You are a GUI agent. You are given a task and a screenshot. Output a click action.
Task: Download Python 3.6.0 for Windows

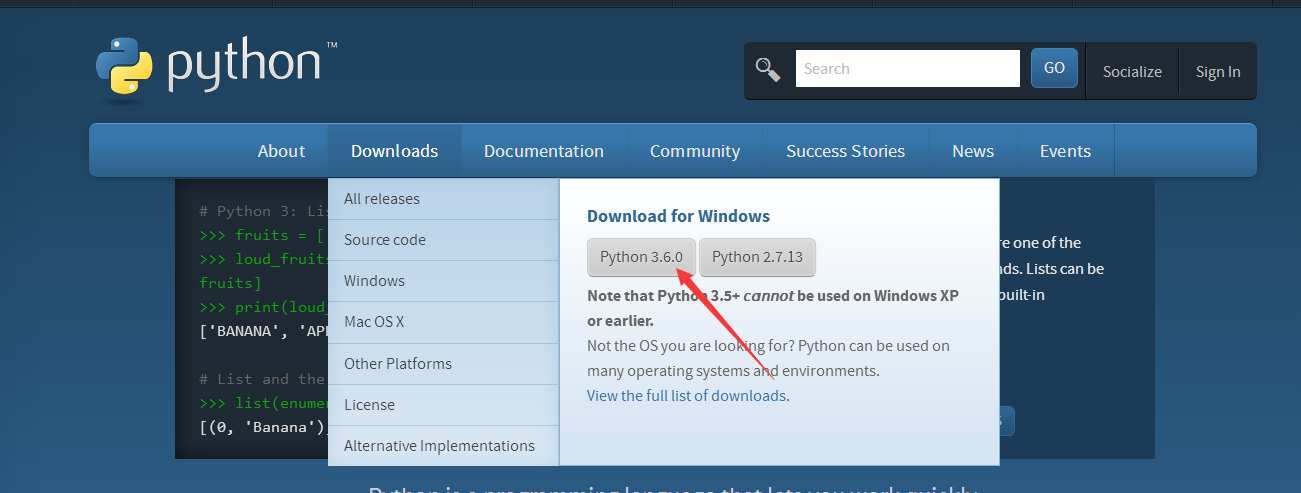(641, 257)
